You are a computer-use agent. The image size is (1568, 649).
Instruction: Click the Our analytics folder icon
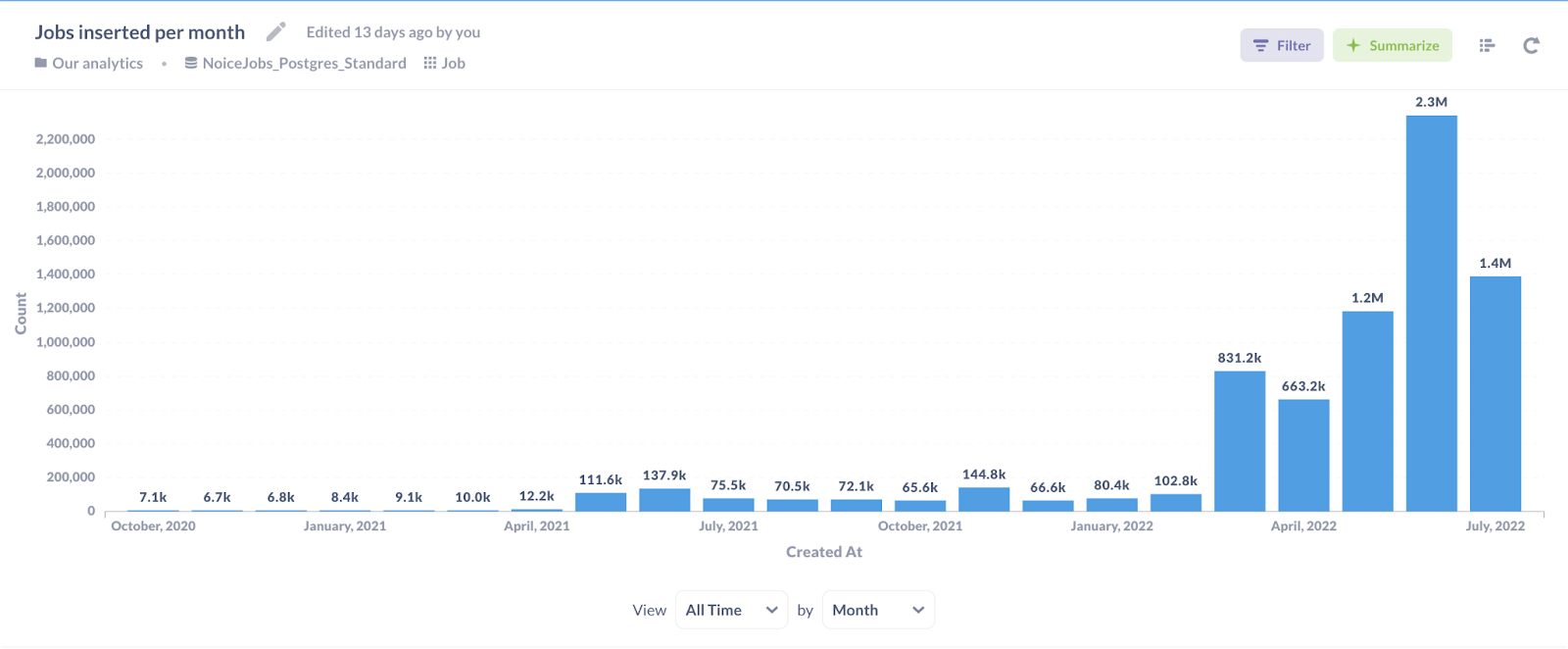pyautogui.click(x=40, y=63)
